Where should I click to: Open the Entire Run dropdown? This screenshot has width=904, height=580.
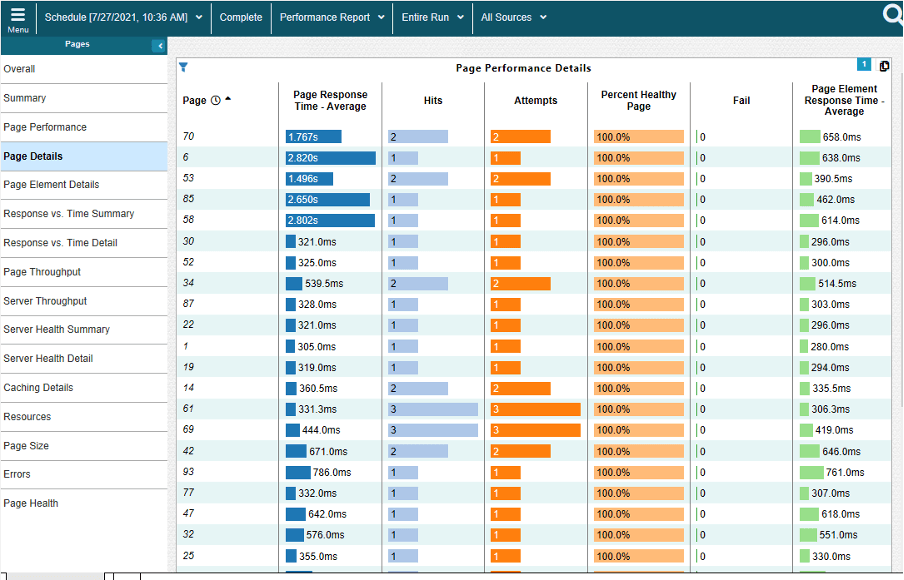pos(432,17)
